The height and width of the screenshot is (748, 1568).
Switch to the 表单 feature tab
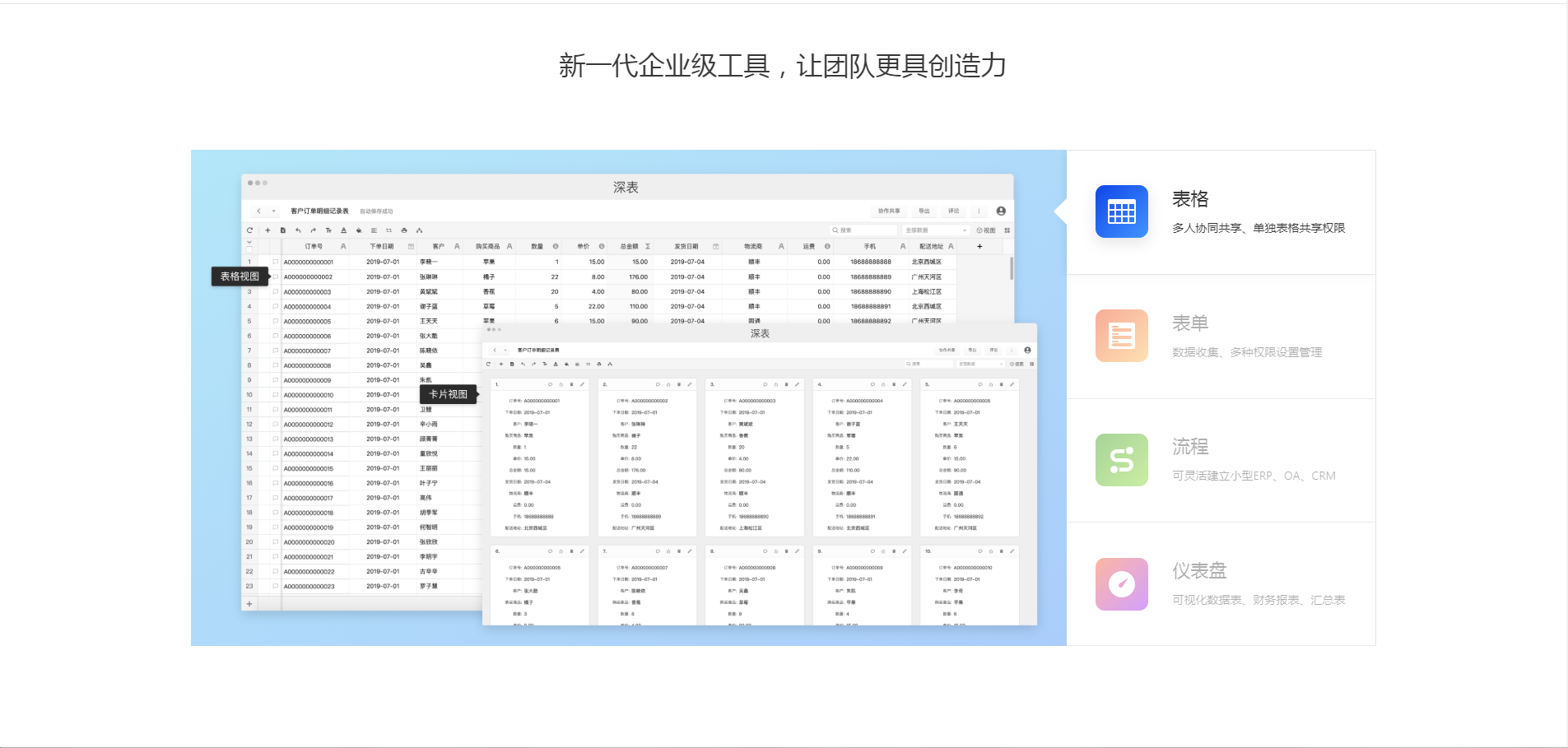[x=1221, y=337]
